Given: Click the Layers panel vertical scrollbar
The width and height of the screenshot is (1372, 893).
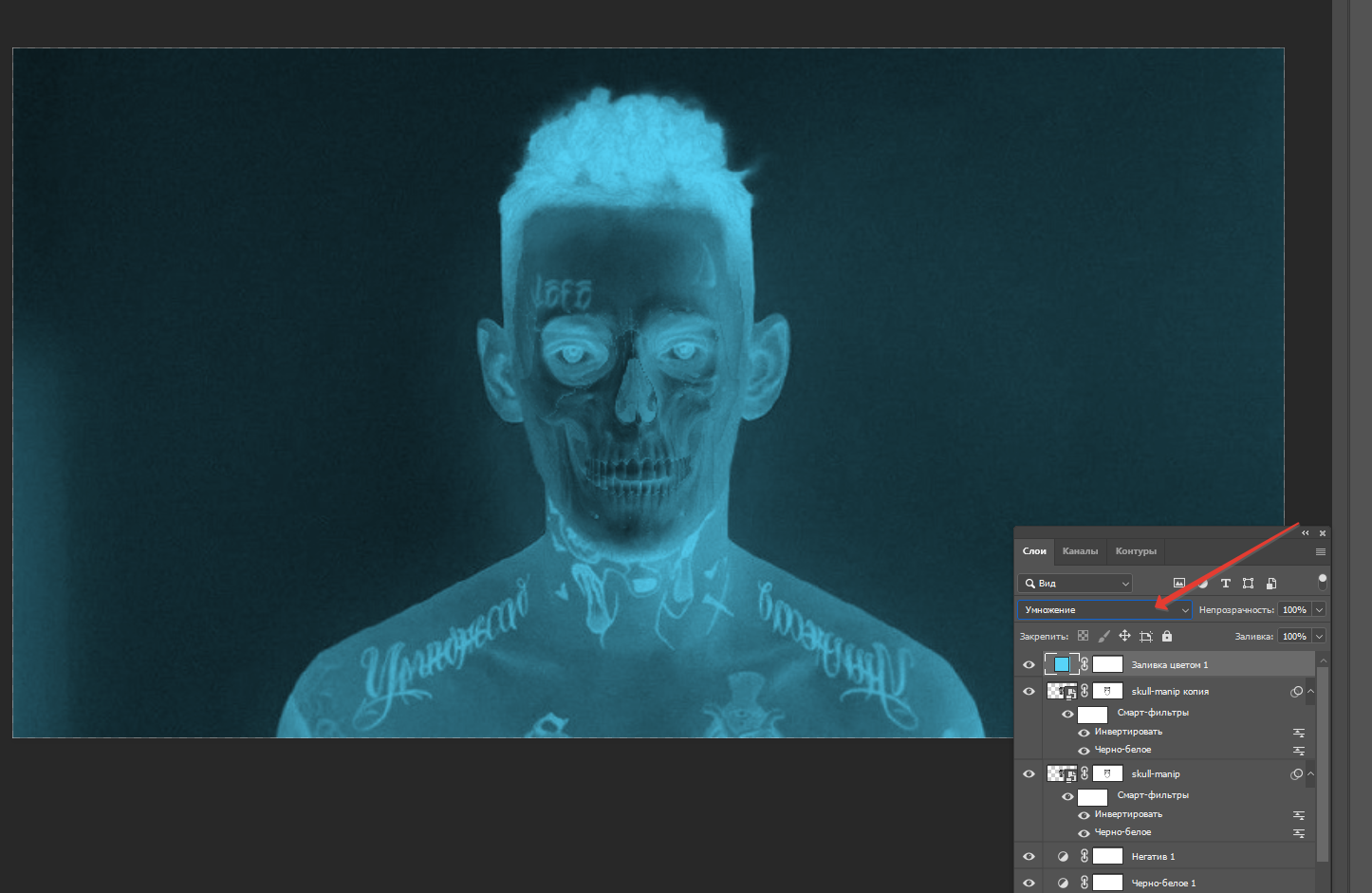Looking at the screenshot, I should [1323, 764].
